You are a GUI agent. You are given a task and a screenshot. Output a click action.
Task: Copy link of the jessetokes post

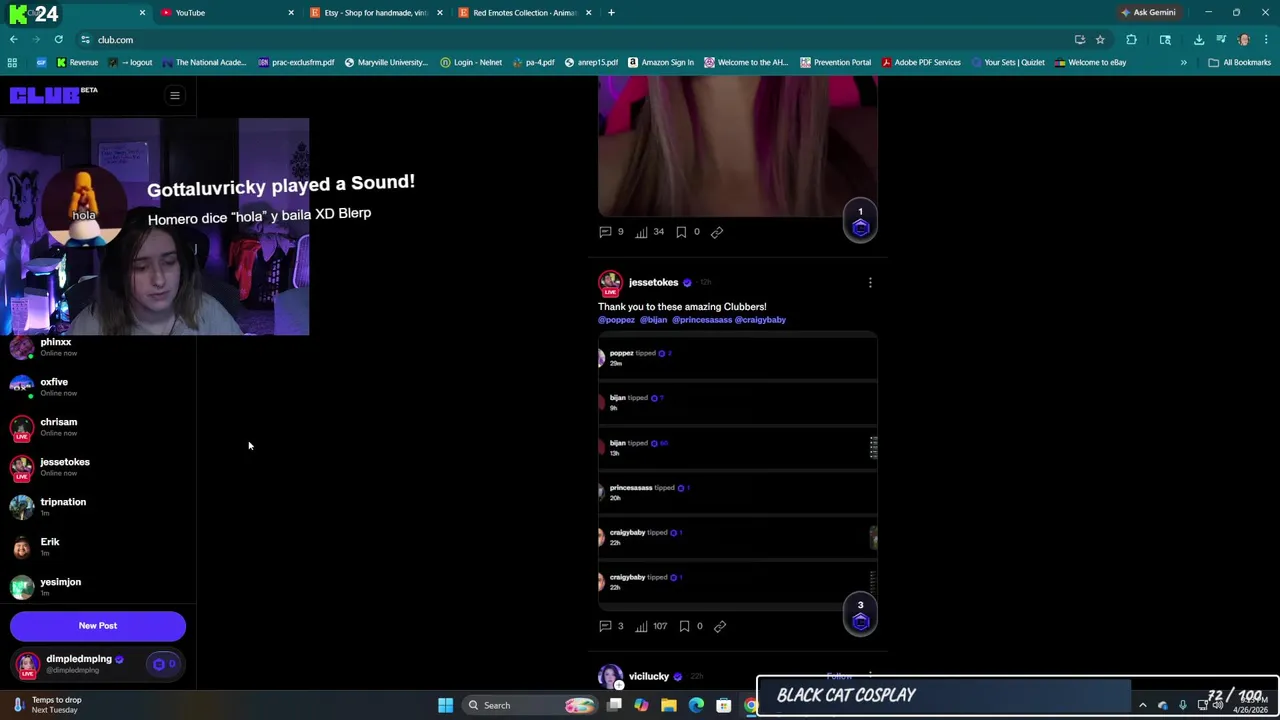pyautogui.click(x=720, y=626)
